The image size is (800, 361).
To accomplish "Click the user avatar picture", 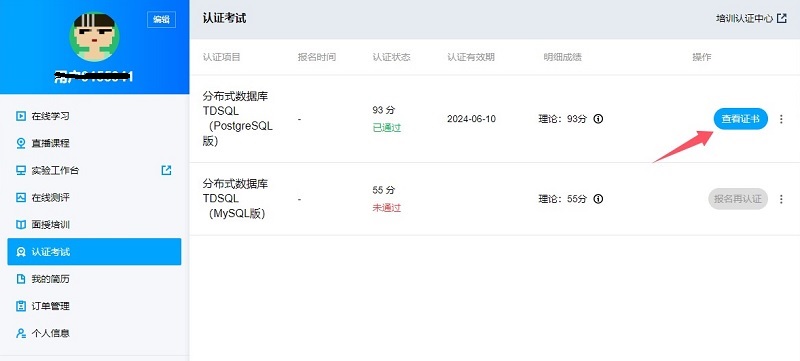I will (x=94, y=37).
